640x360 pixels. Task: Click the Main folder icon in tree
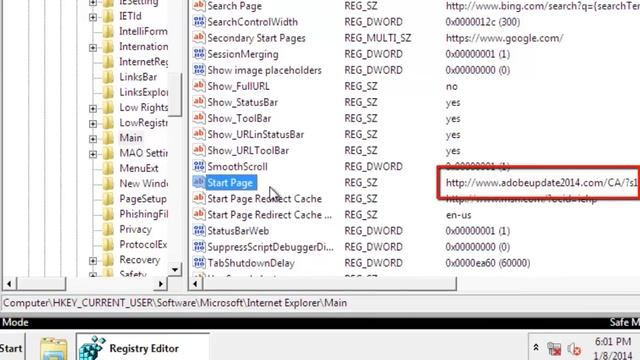click(108, 138)
